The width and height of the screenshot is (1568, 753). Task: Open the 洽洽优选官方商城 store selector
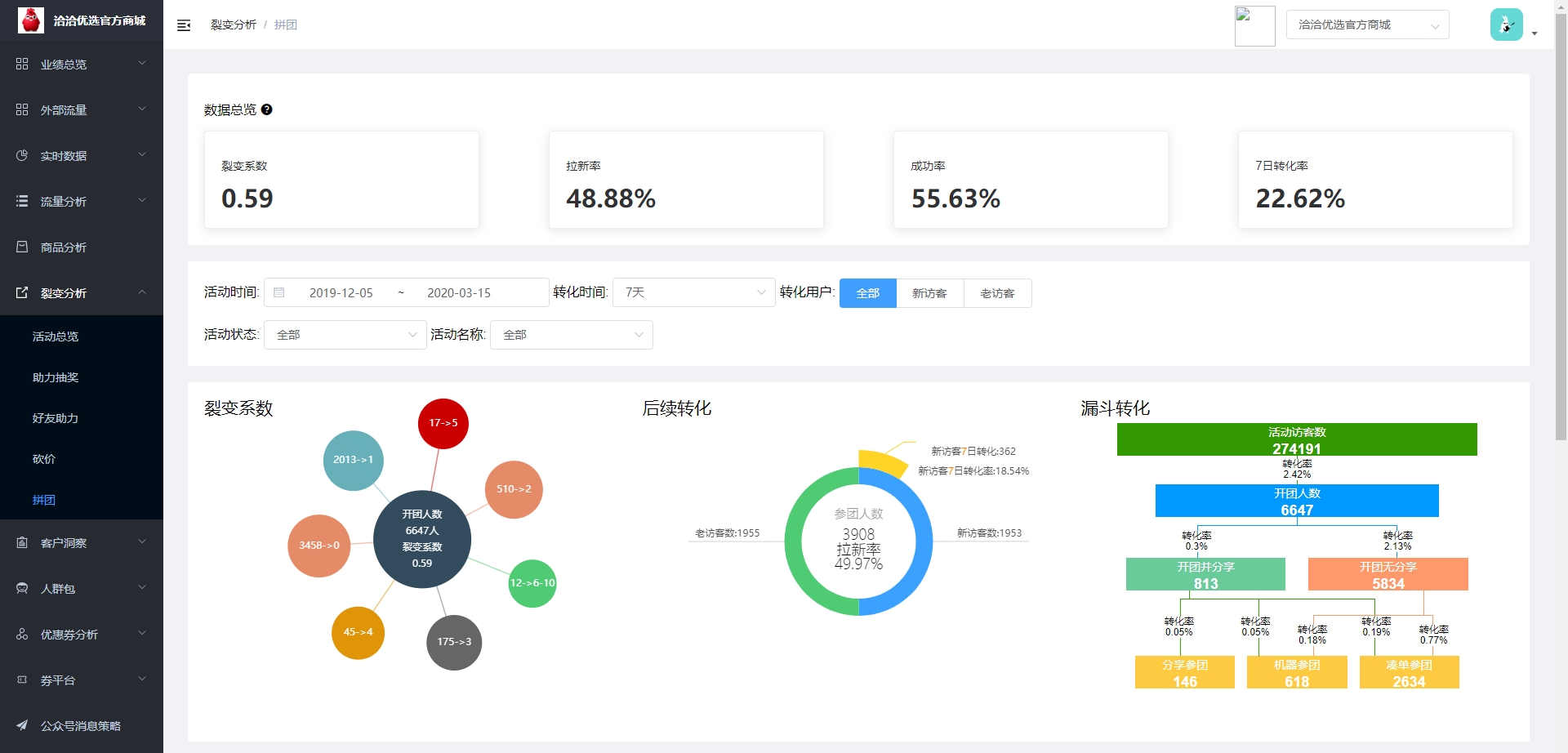[1367, 25]
